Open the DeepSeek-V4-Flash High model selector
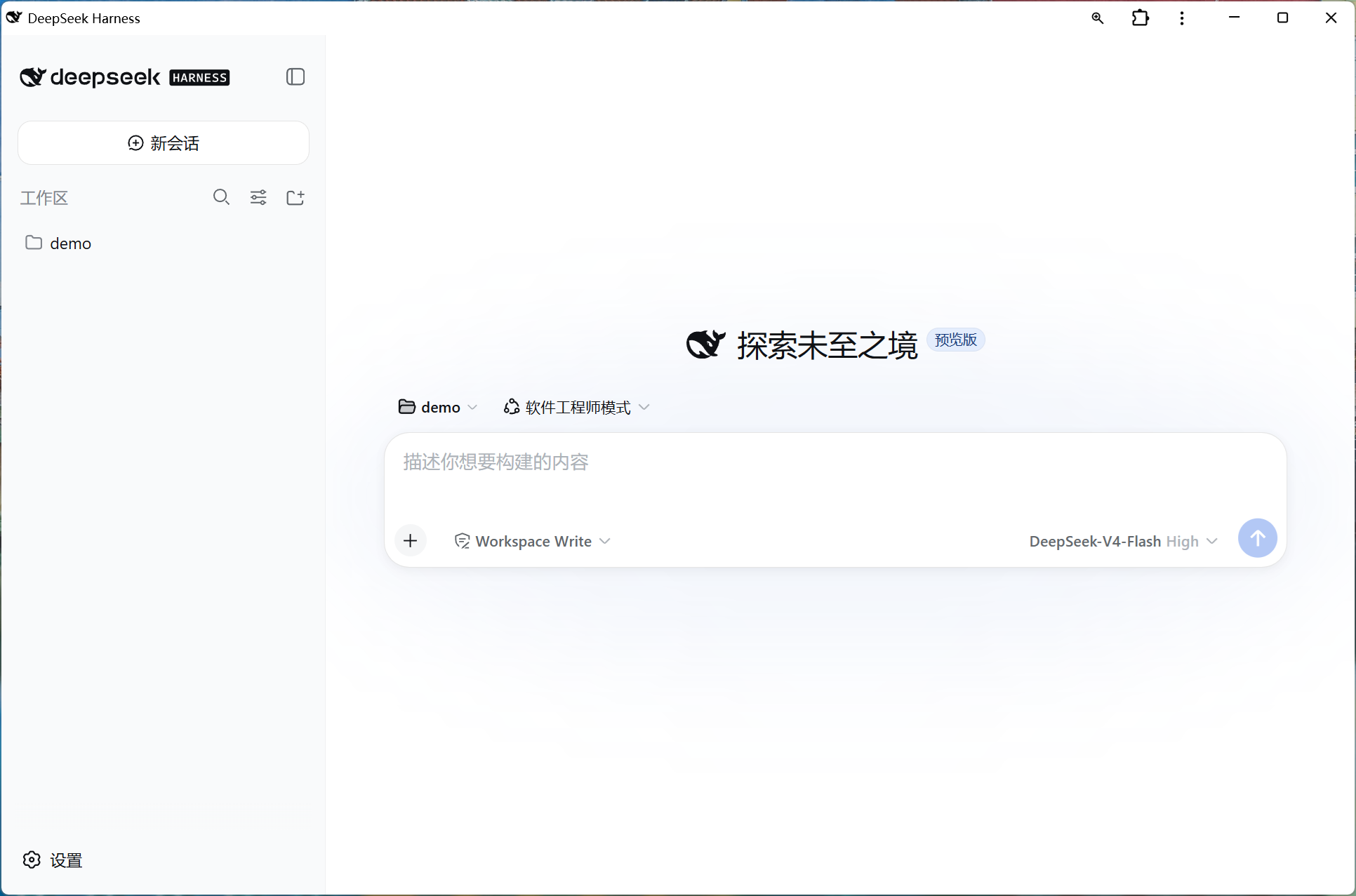 [1123, 541]
